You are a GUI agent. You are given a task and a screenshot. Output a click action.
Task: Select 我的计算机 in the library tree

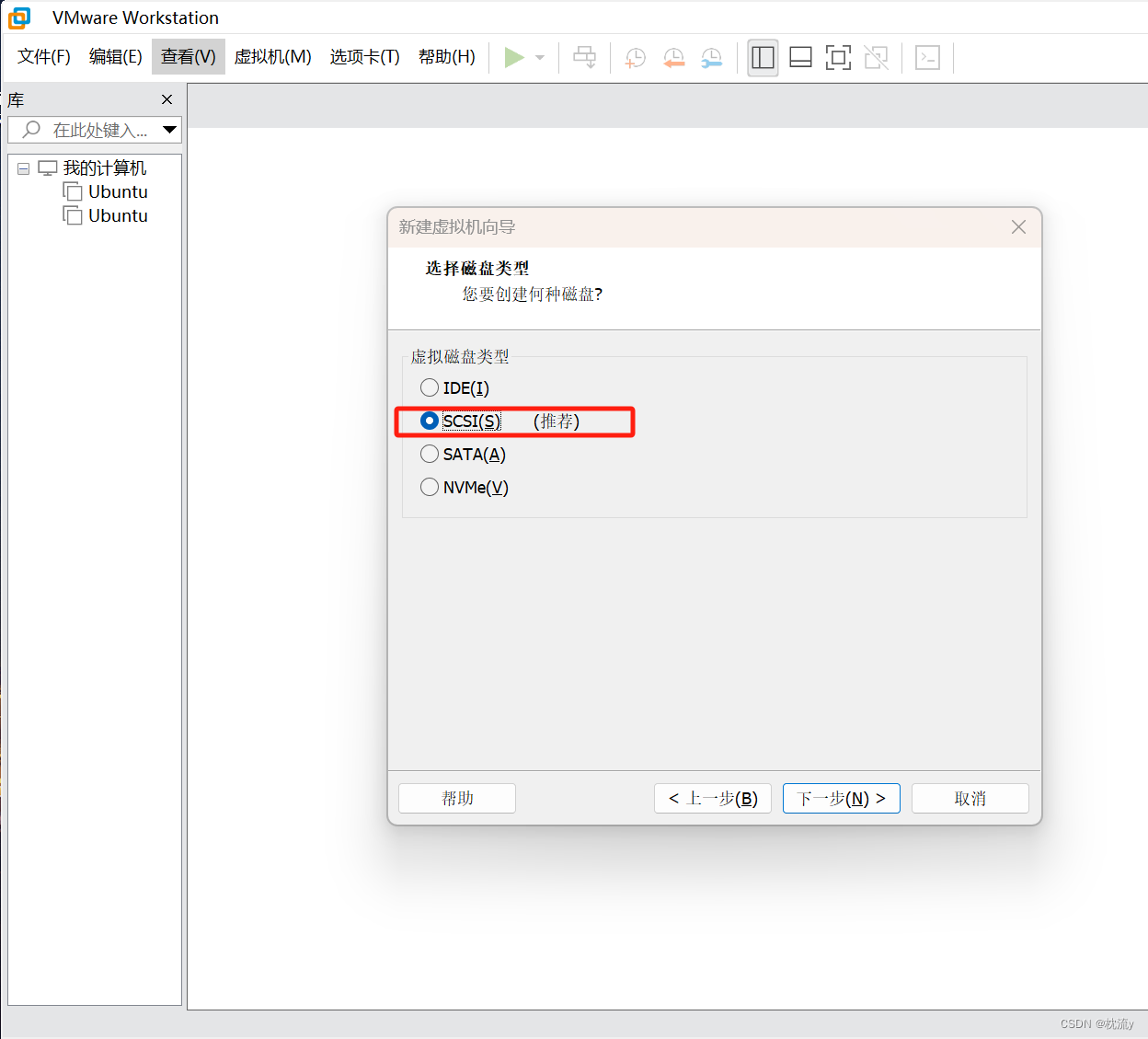pyautogui.click(x=104, y=168)
